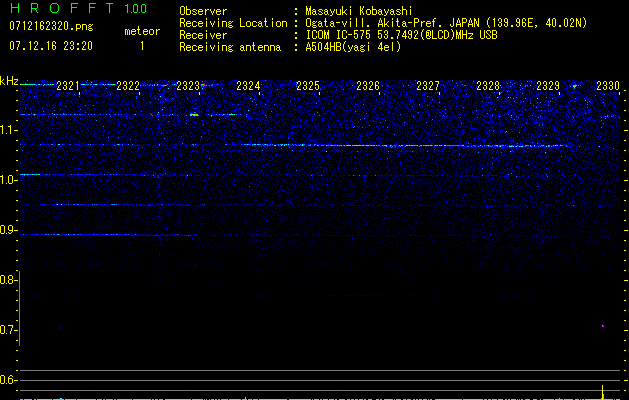The width and height of the screenshot is (629, 400).
Task: Select the 2328 time marker
Action: click(488, 87)
